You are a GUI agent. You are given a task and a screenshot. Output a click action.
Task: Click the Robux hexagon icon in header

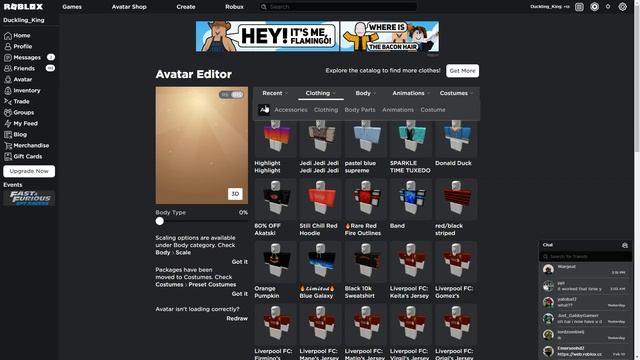[x=594, y=7]
